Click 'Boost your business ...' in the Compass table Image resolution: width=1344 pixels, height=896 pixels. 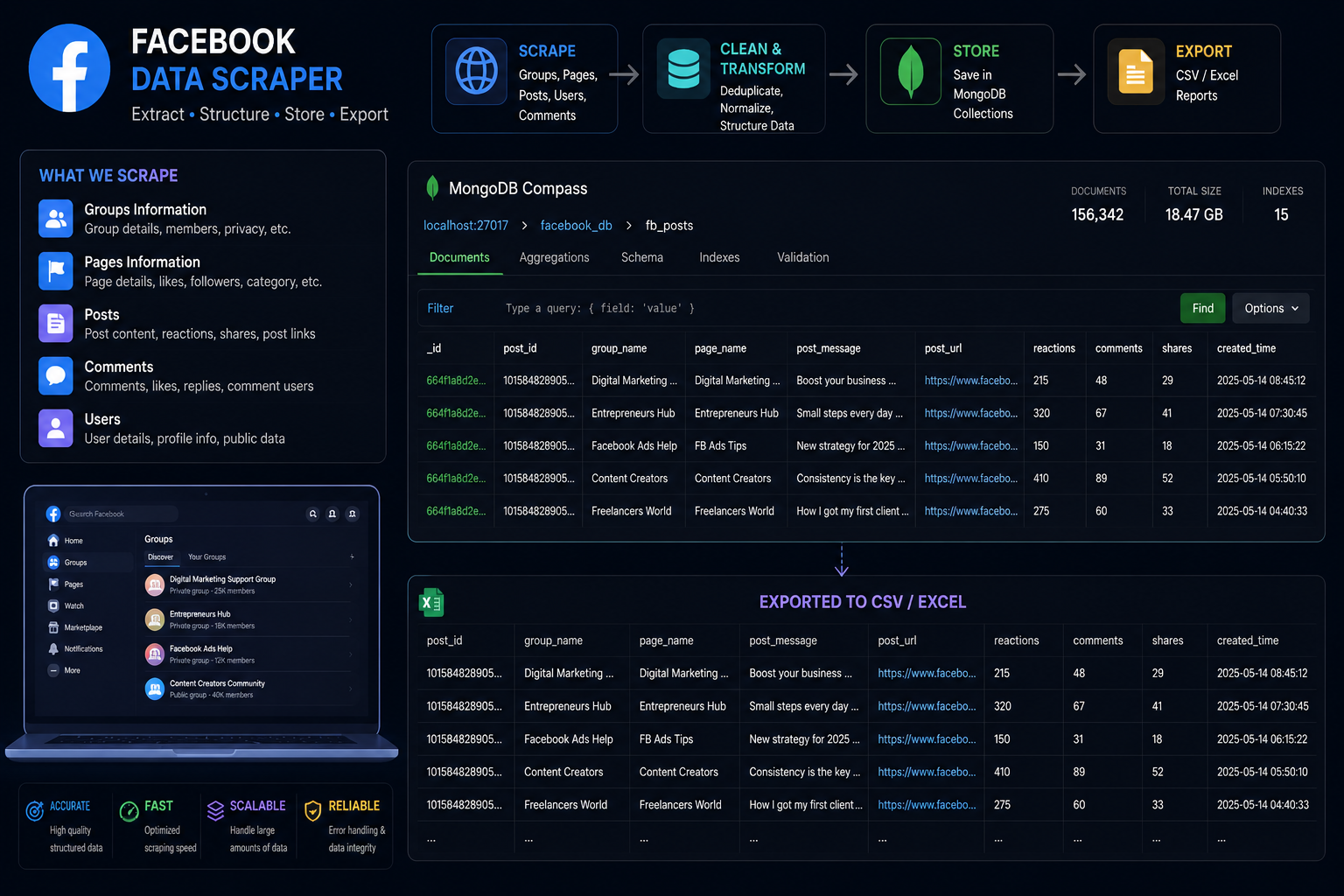[846, 381]
